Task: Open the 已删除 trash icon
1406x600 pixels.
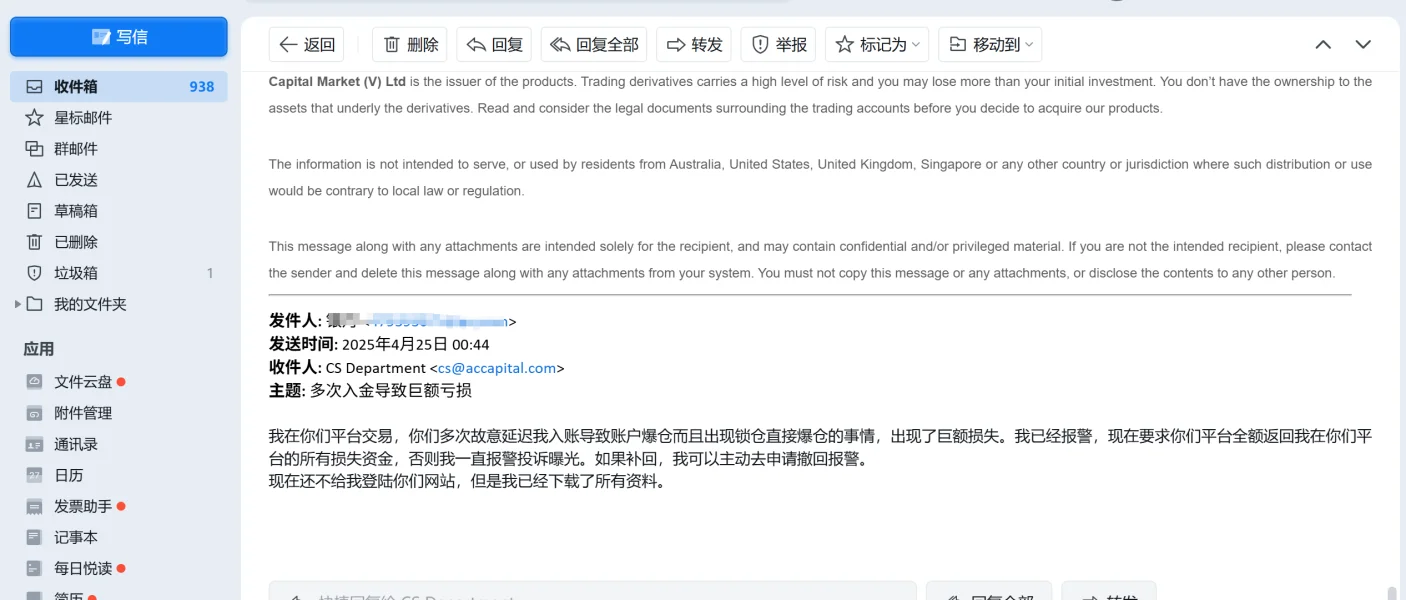Action: click(x=35, y=242)
